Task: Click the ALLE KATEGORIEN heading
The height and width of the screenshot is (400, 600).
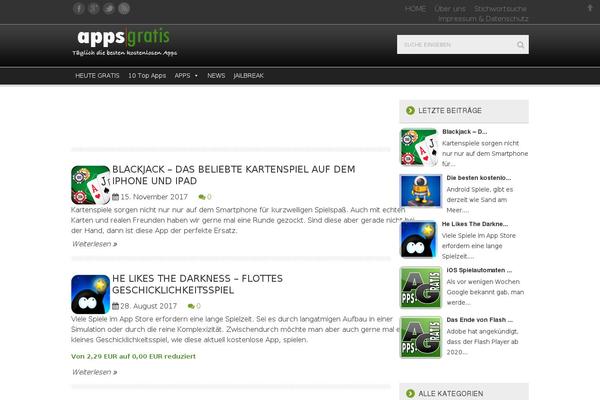Action: [451, 393]
